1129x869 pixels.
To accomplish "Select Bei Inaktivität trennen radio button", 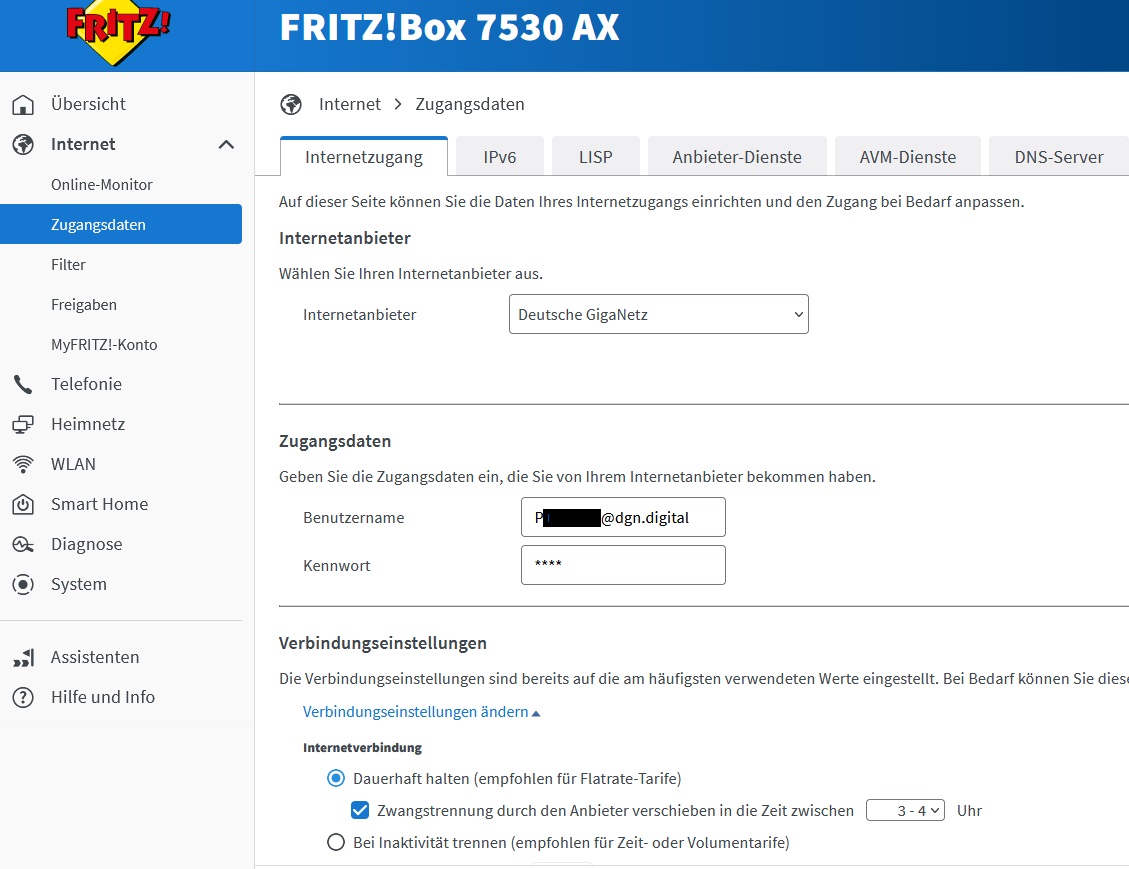I will pos(336,842).
